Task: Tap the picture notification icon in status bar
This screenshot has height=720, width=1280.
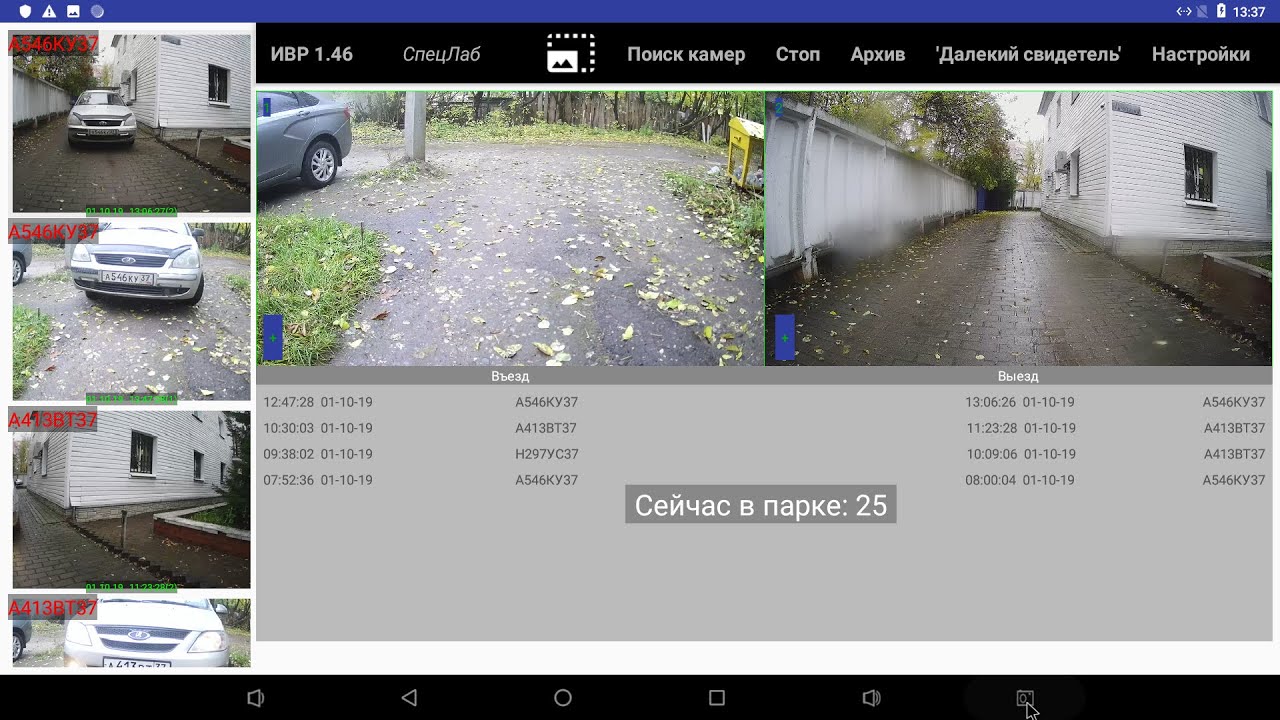Action: [x=73, y=12]
